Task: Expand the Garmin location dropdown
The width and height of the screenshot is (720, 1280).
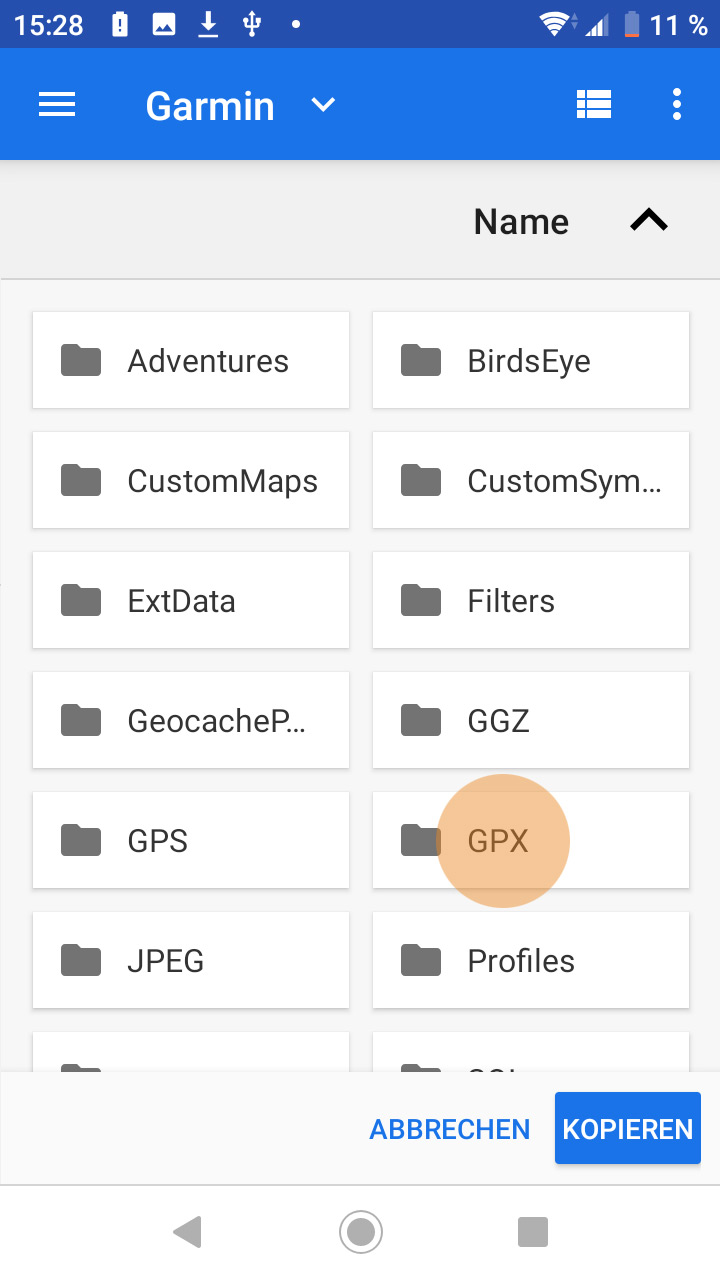Action: (x=322, y=105)
